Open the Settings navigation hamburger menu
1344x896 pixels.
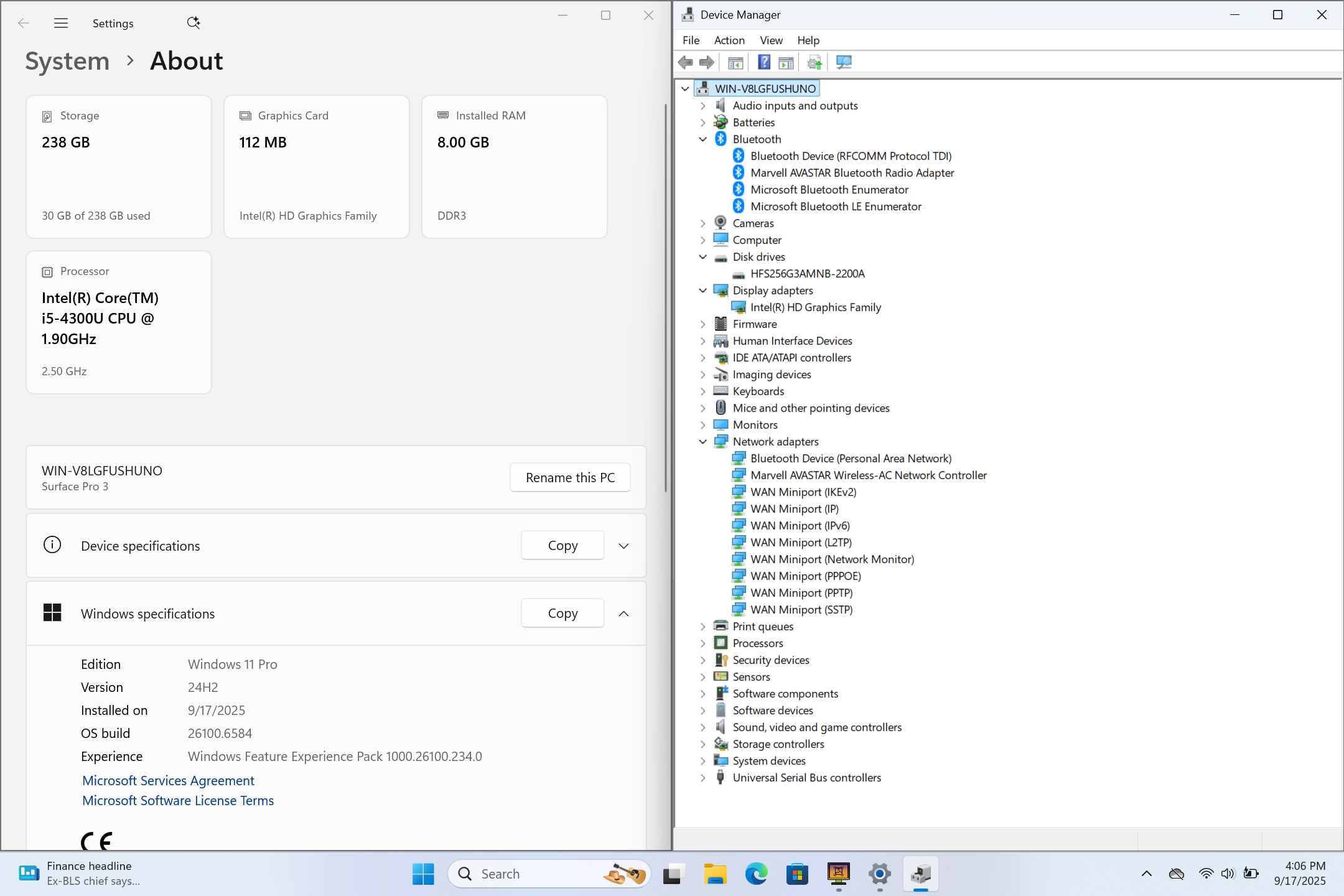[61, 23]
